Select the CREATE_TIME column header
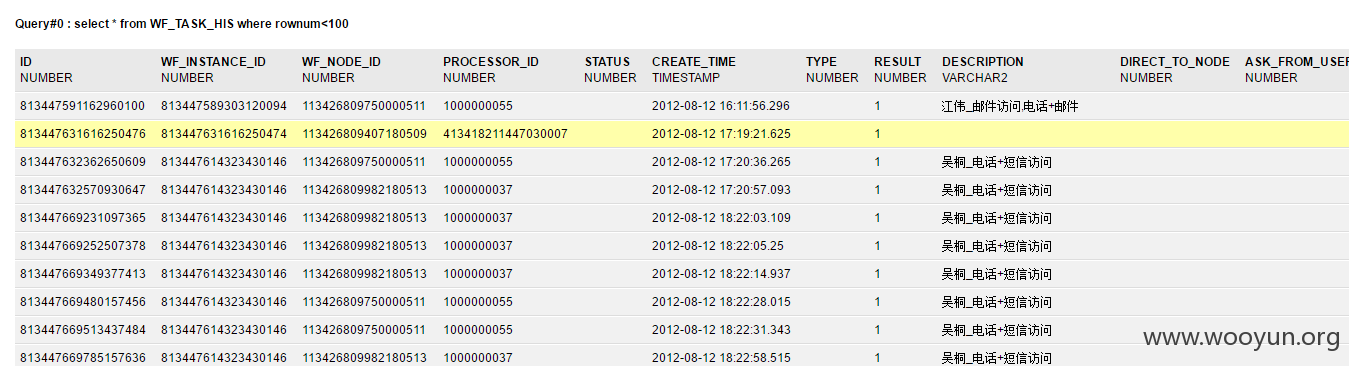The image size is (1349, 366). pos(694,62)
